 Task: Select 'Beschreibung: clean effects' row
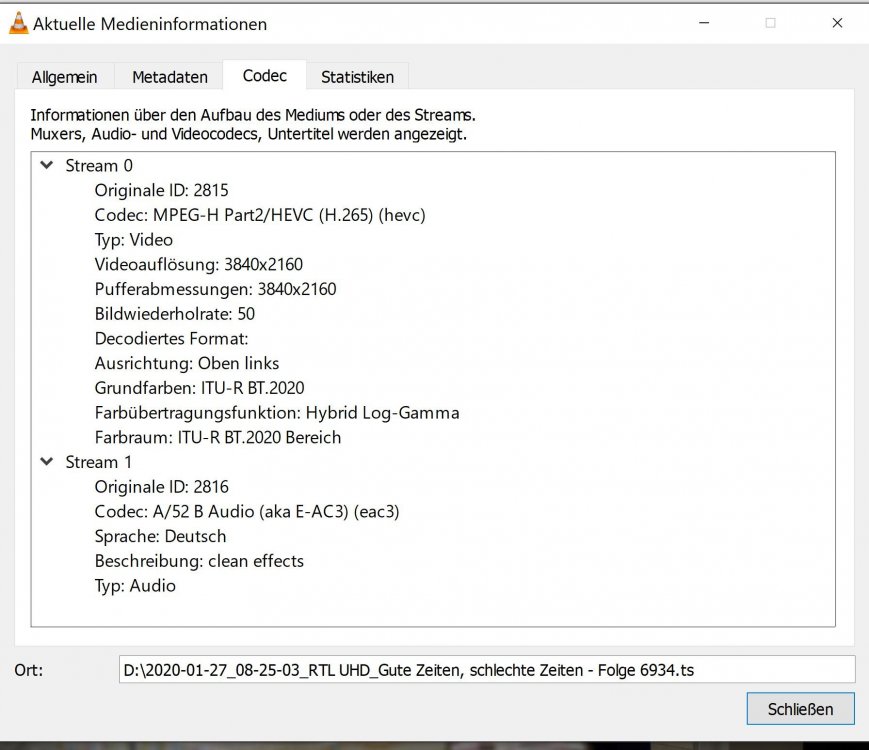click(199, 561)
